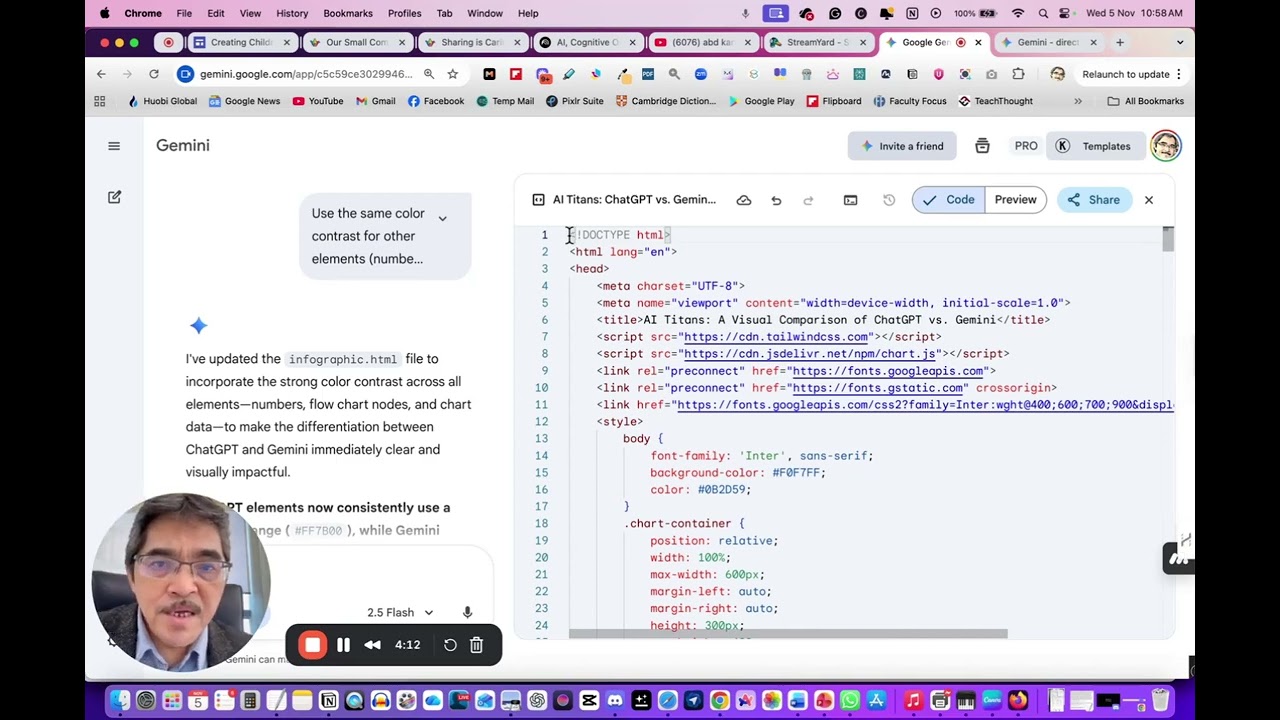Open the canvas console icon
Screen dimensions: 1280x720
coord(850,200)
